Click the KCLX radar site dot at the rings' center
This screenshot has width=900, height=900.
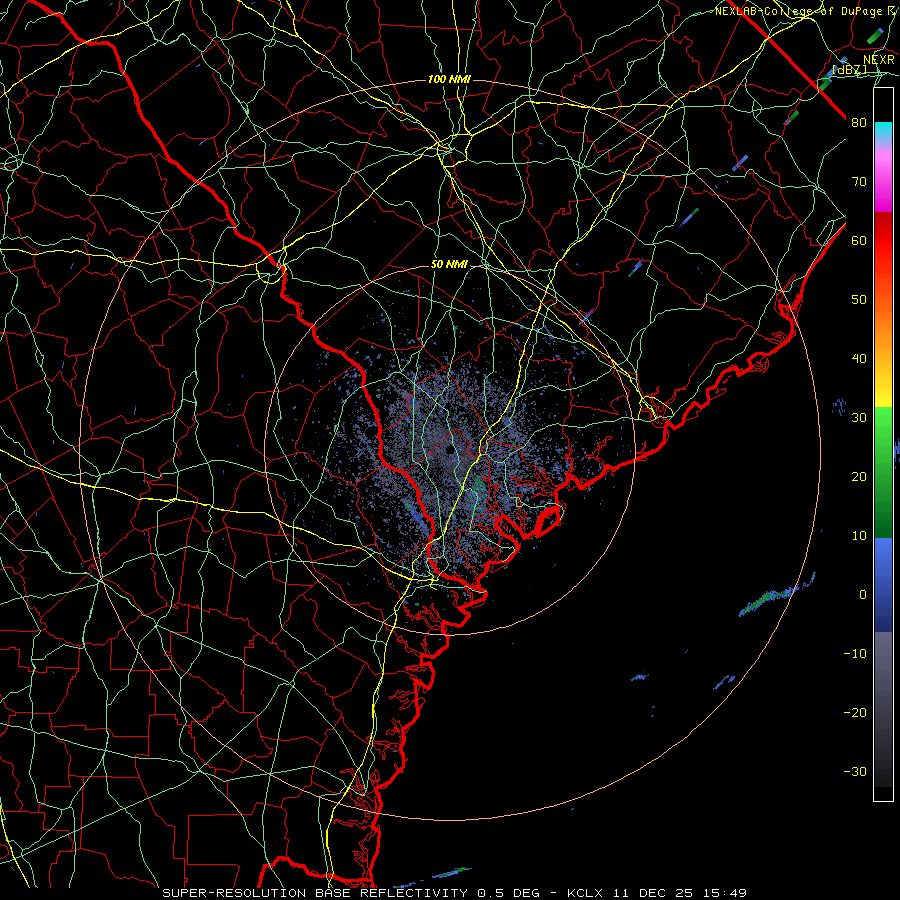click(450, 449)
